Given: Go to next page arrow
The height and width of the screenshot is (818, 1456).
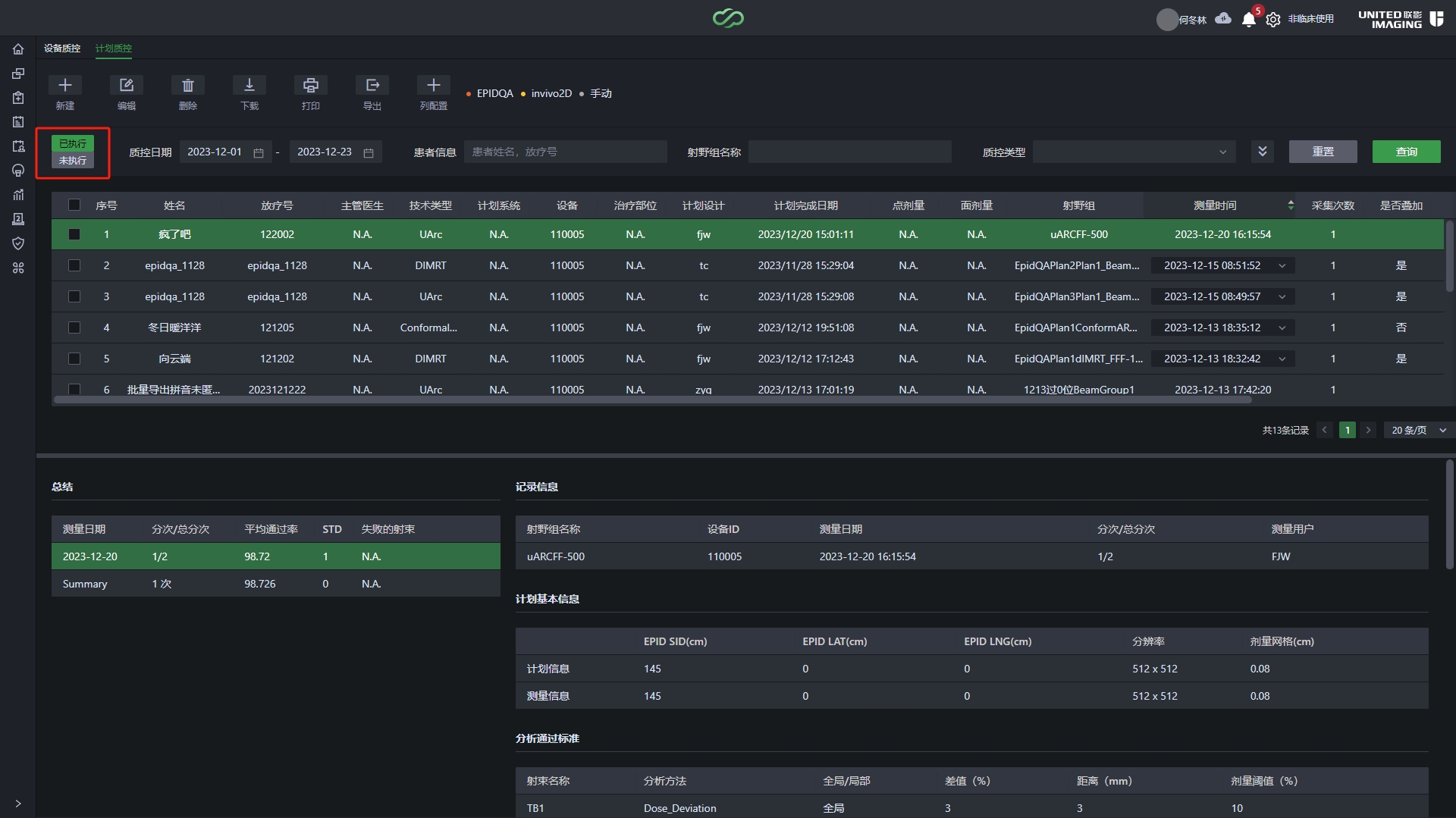Looking at the screenshot, I should (x=1369, y=430).
